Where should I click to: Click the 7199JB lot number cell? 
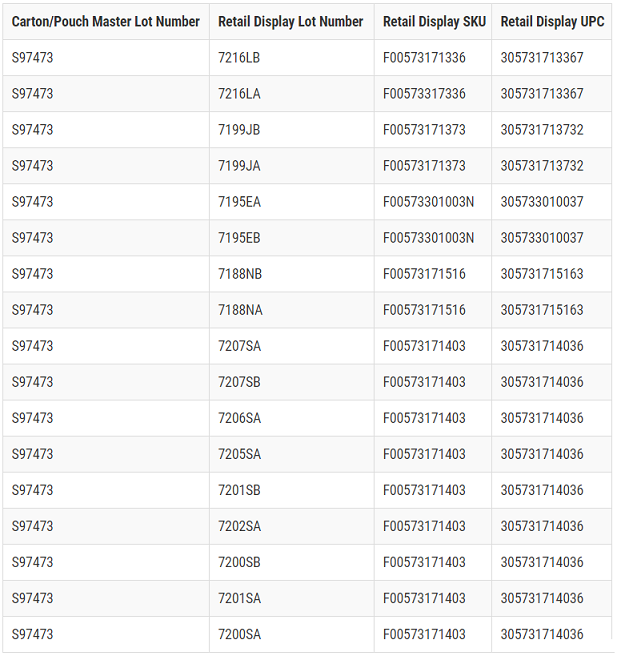239,130
